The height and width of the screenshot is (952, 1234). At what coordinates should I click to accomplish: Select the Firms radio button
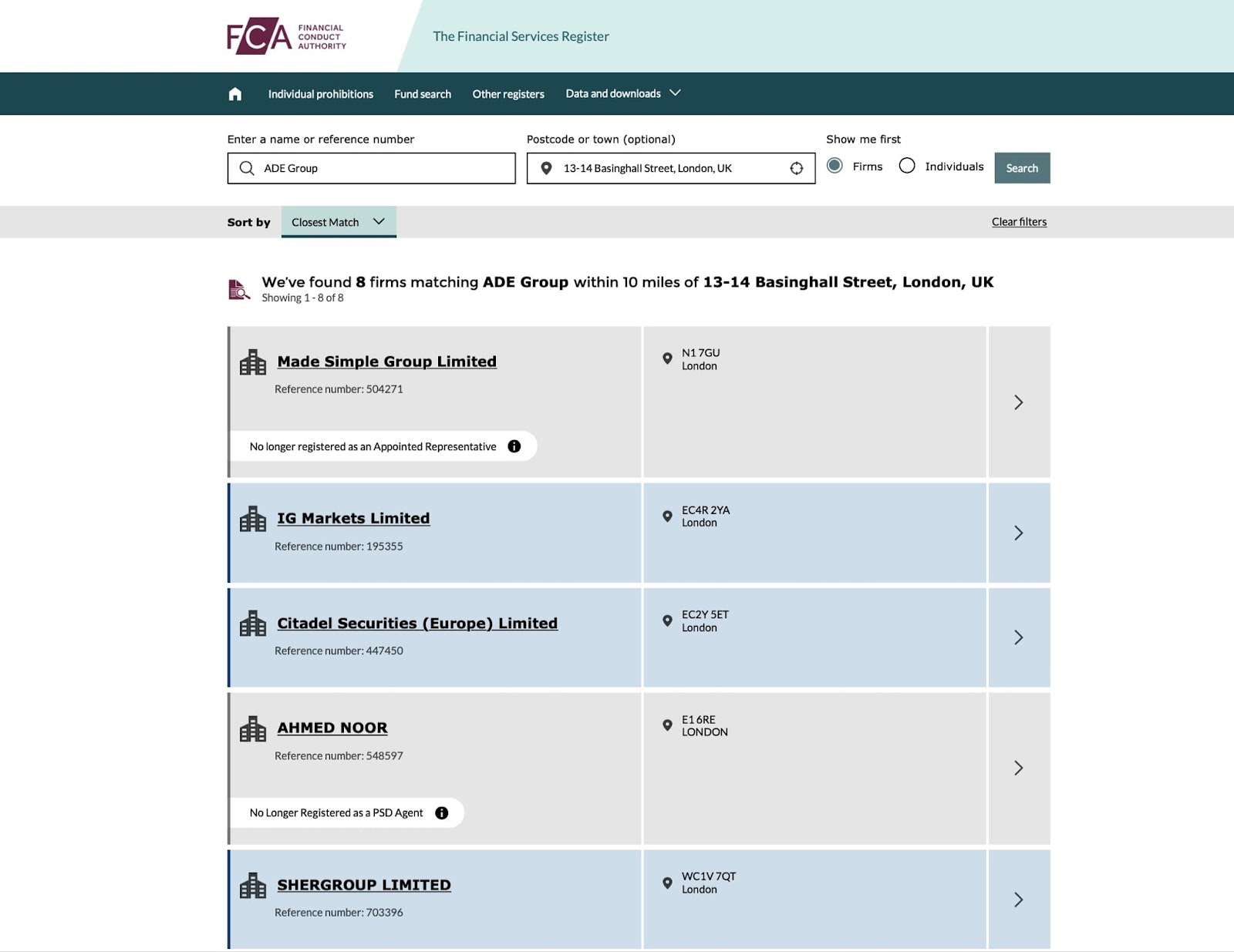(x=834, y=166)
